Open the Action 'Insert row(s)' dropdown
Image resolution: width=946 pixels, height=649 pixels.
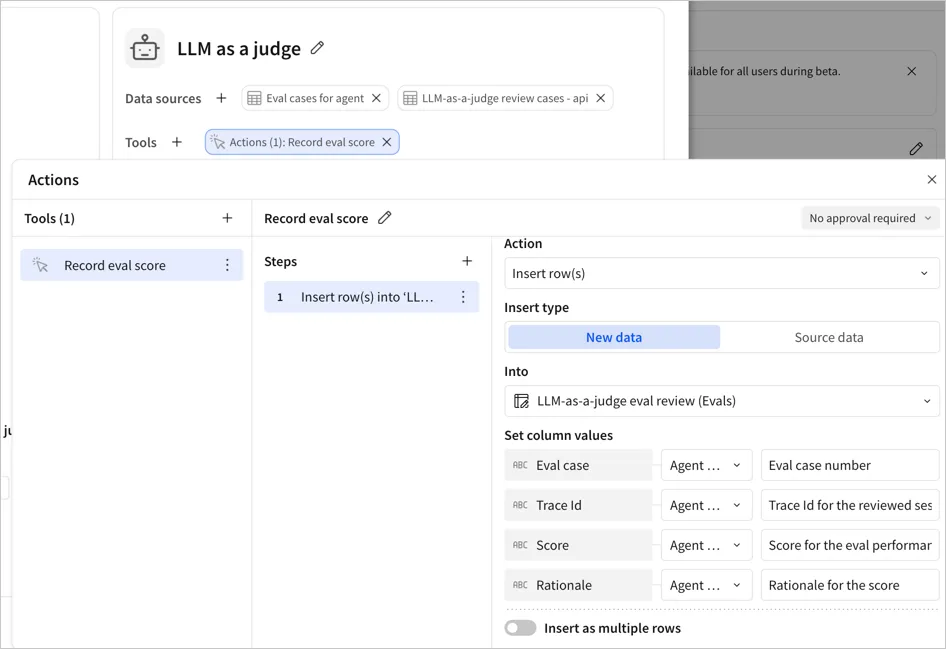pyautogui.click(x=722, y=273)
